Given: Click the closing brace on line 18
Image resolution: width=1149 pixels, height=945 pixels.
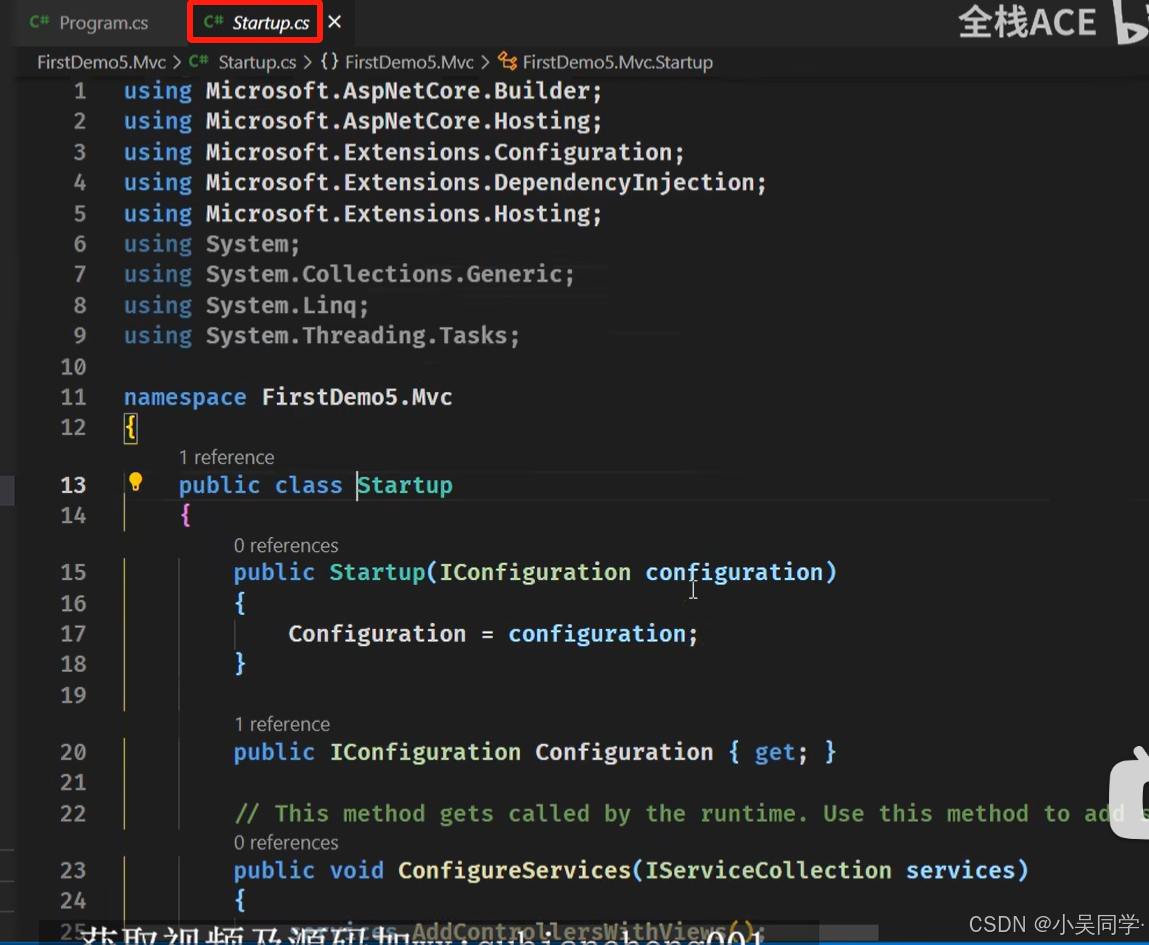Looking at the screenshot, I should tap(240, 663).
